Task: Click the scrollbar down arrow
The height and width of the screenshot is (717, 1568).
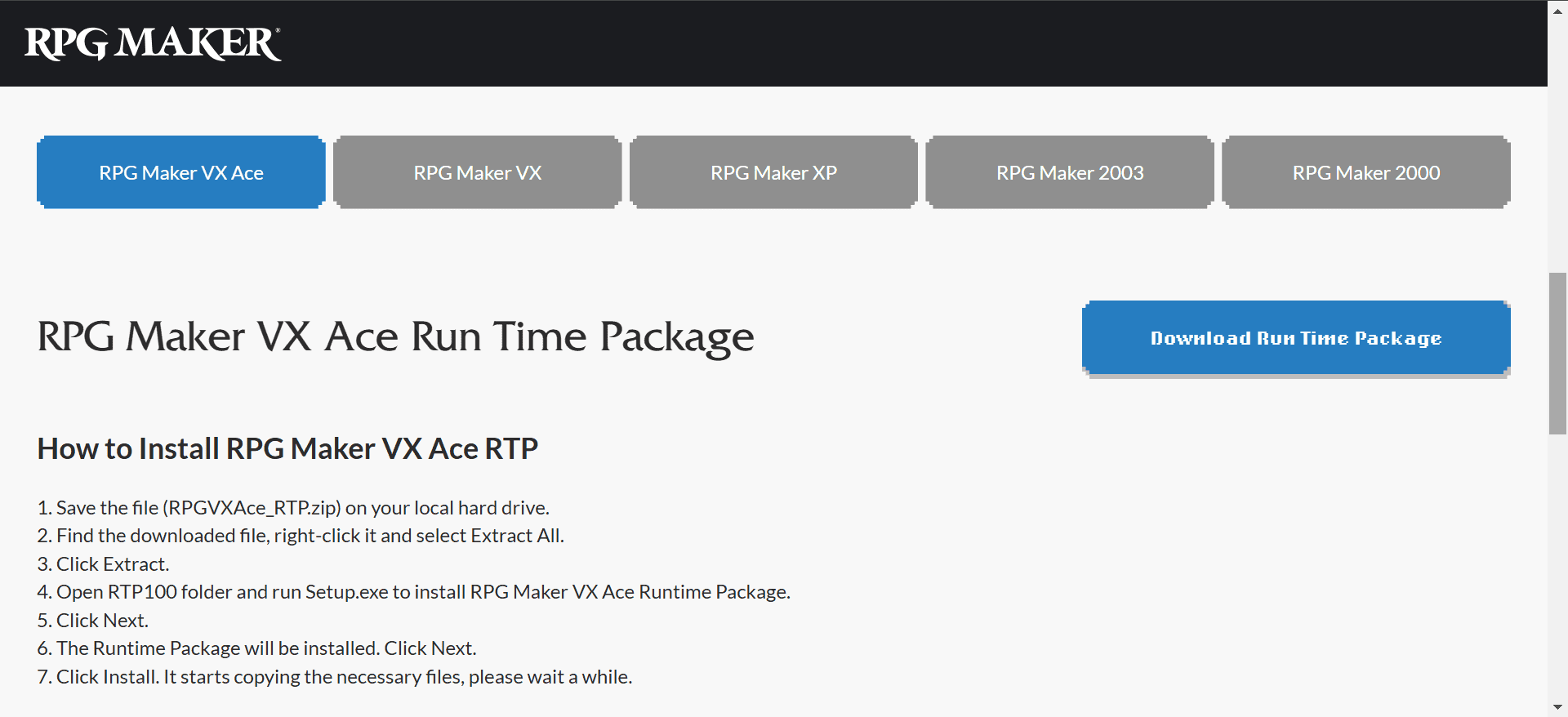Action: point(1558,707)
